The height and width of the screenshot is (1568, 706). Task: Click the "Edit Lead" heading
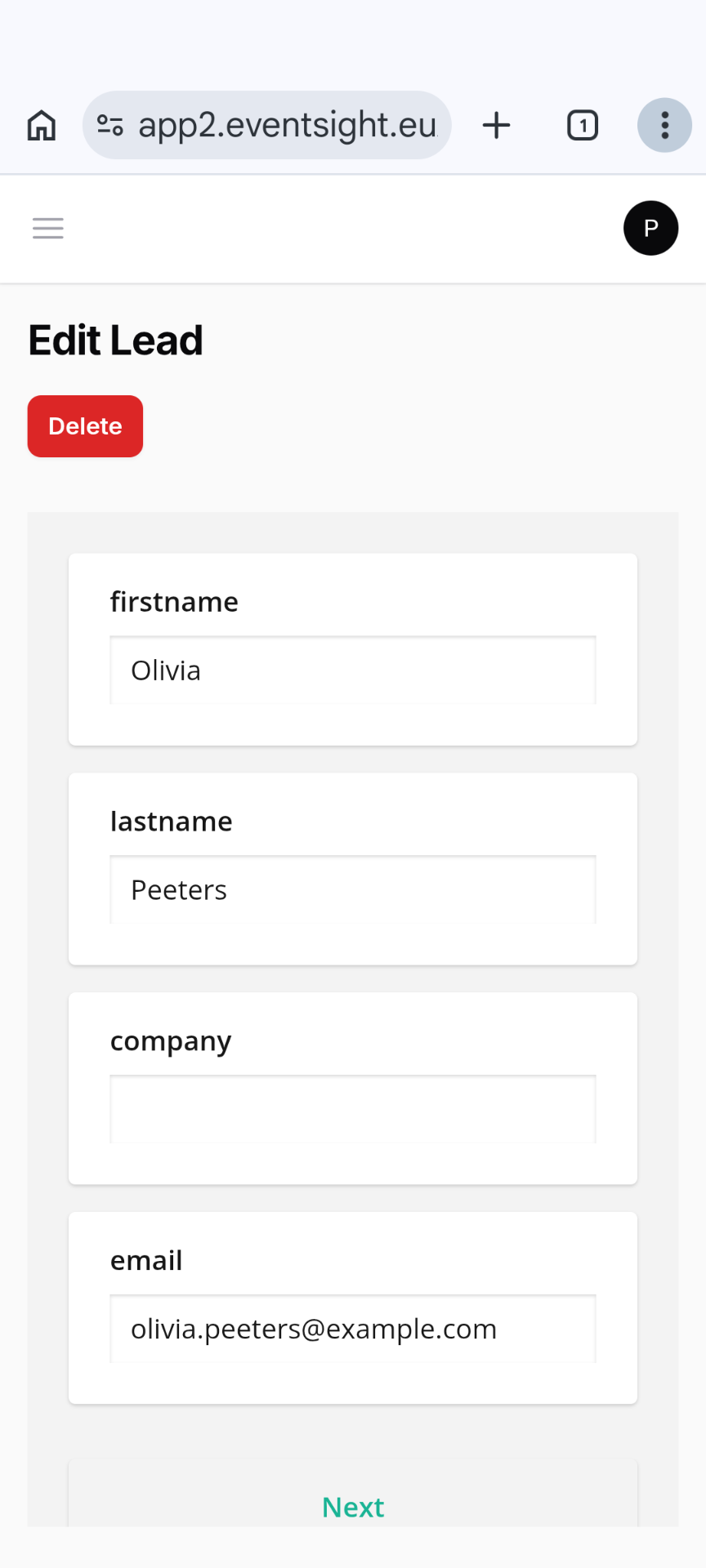click(115, 341)
